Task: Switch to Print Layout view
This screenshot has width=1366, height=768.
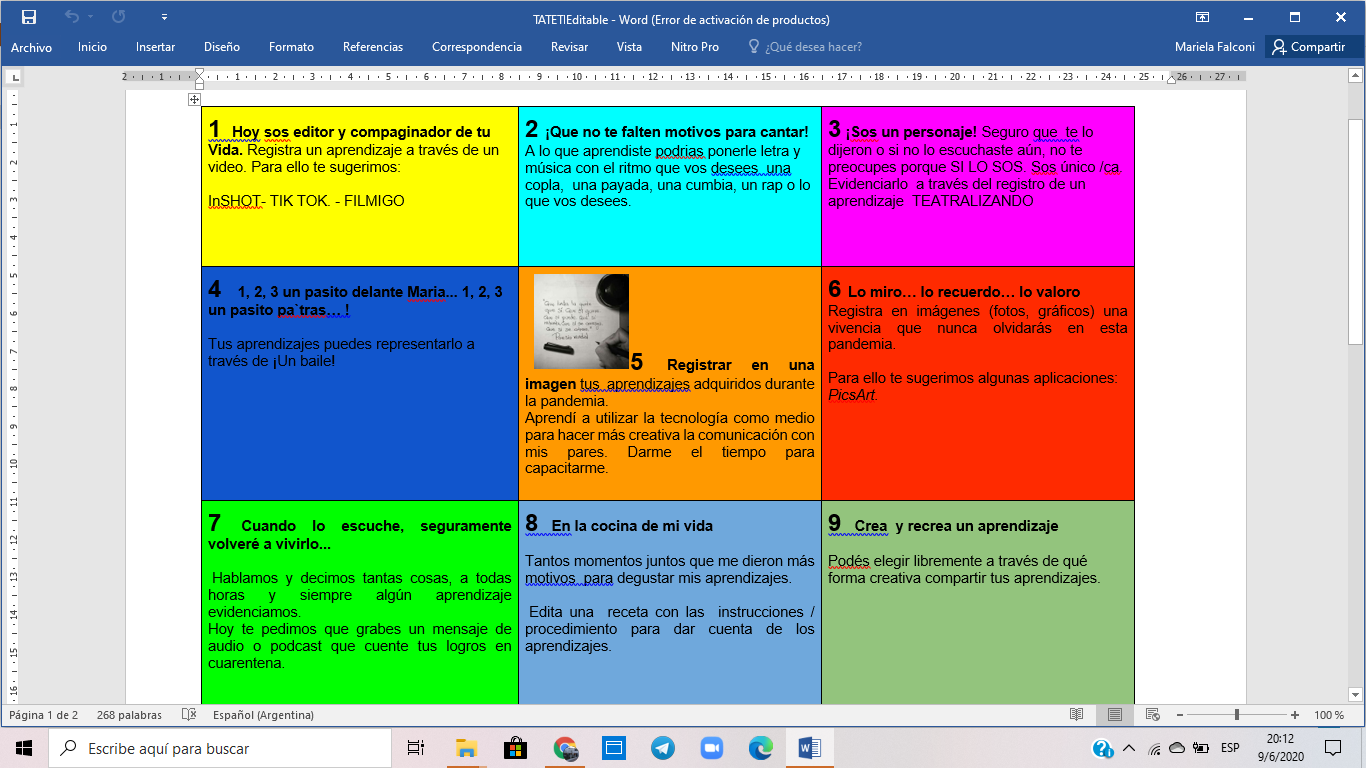Action: tap(1114, 715)
